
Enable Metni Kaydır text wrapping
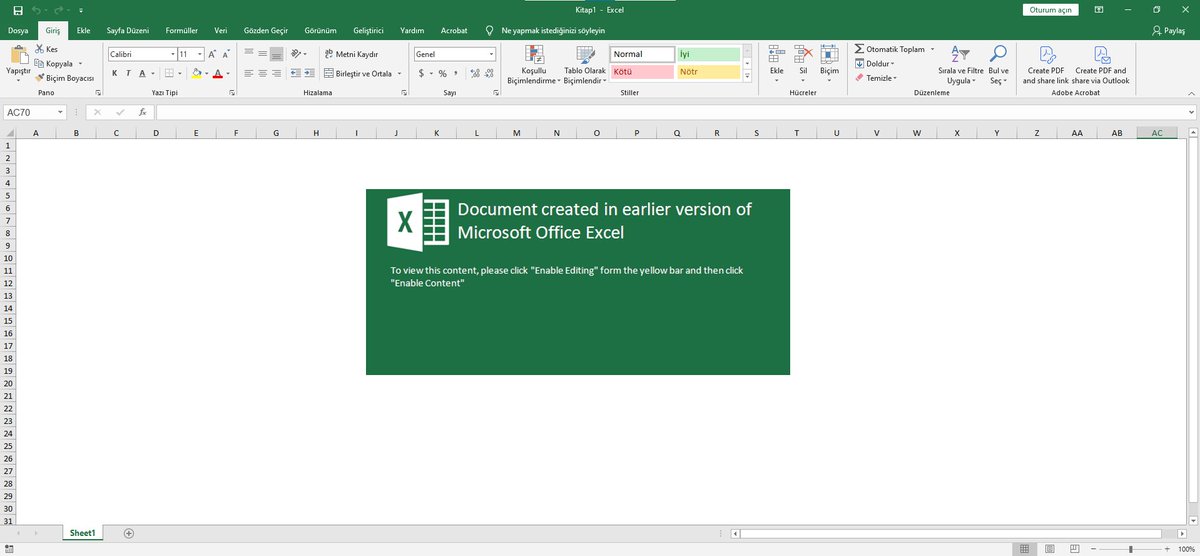tap(349, 54)
